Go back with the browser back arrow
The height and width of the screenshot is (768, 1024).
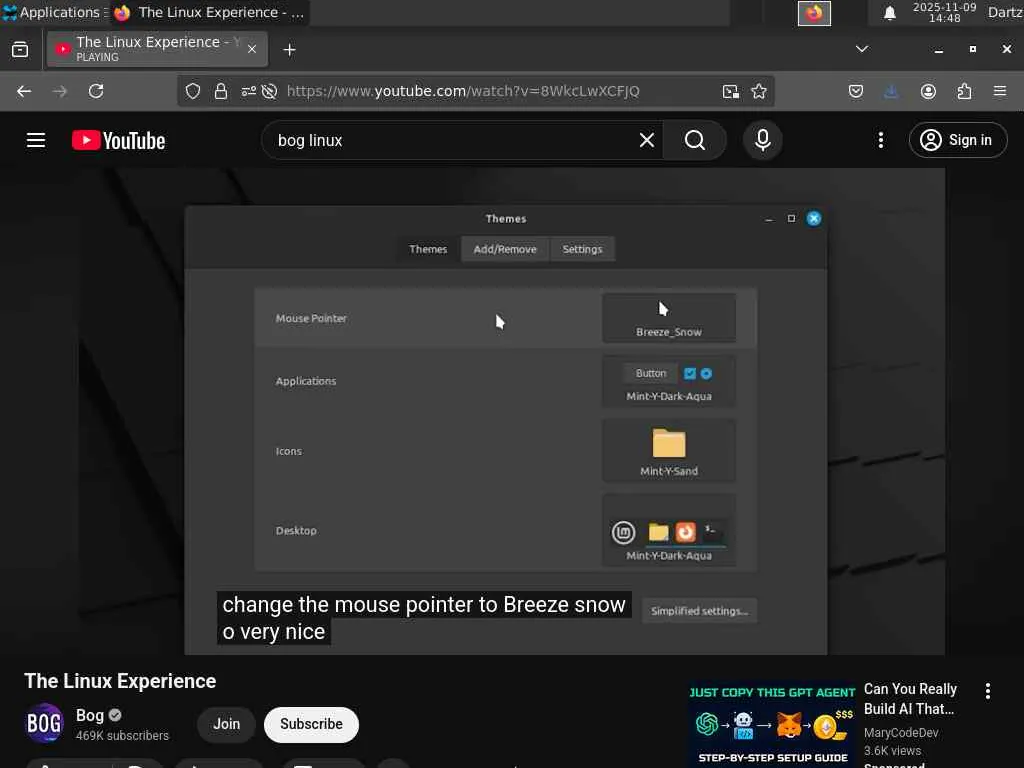(24, 91)
